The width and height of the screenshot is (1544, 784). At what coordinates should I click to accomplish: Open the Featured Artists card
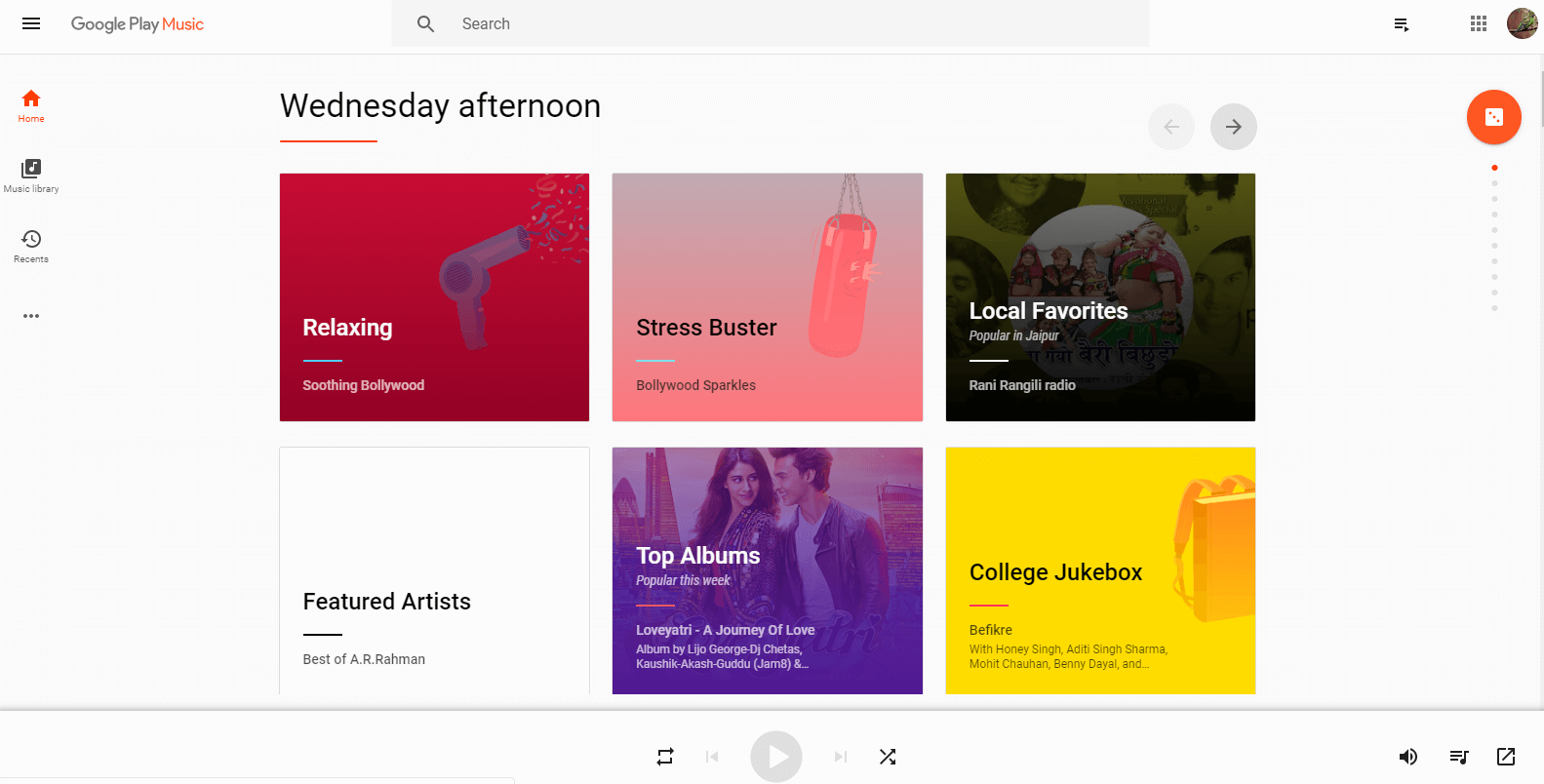(434, 570)
